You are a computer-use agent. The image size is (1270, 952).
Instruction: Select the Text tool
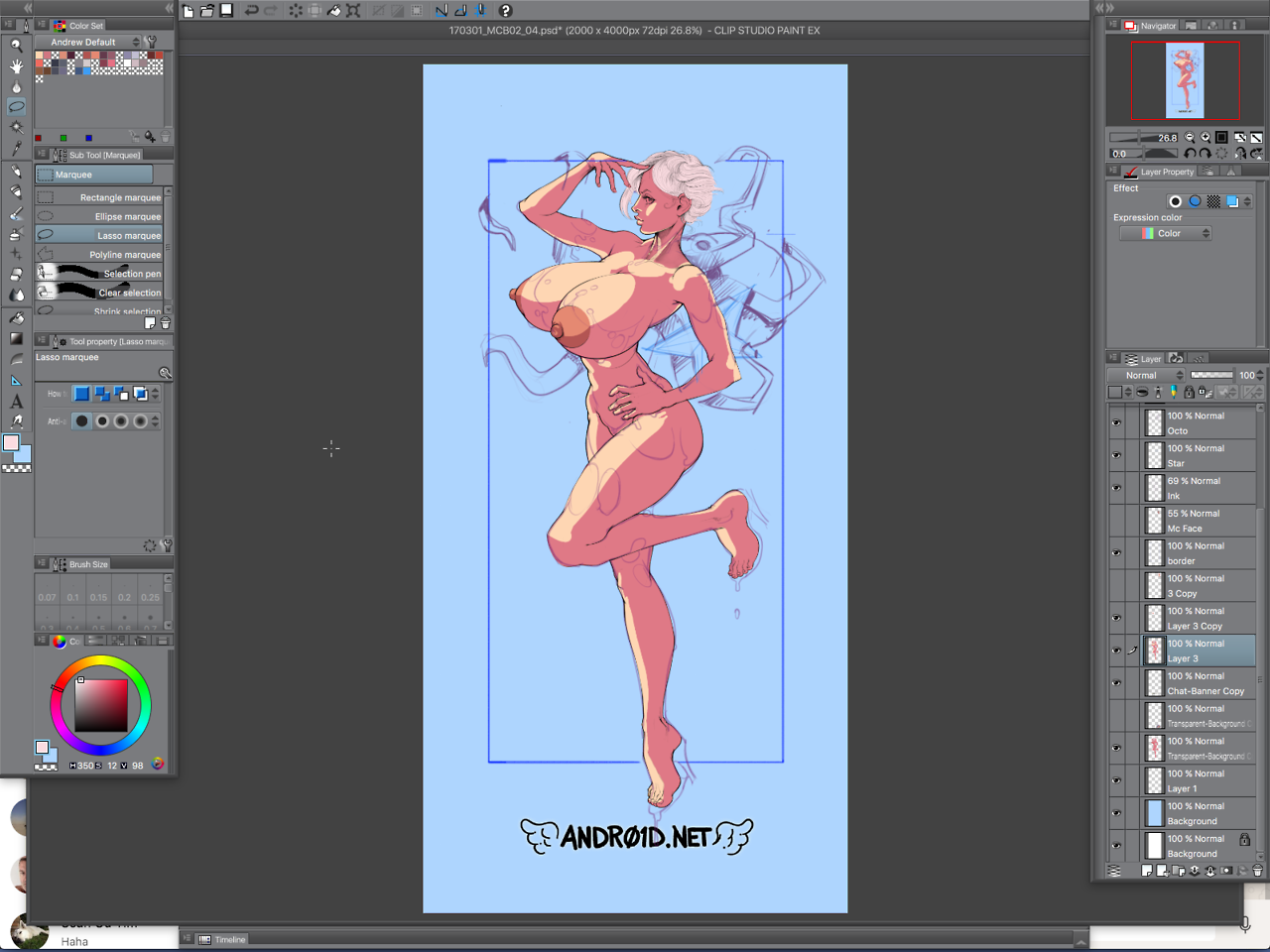(16, 402)
